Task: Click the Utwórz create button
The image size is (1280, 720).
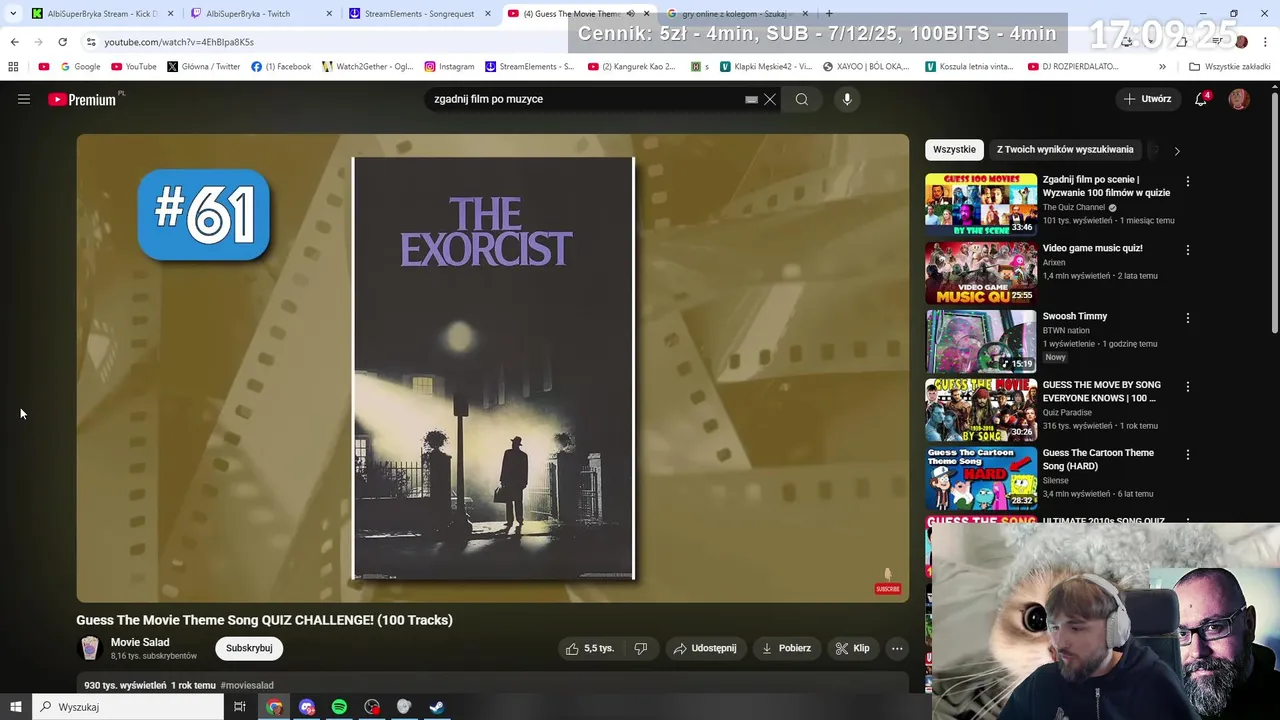Action: coord(1148,99)
